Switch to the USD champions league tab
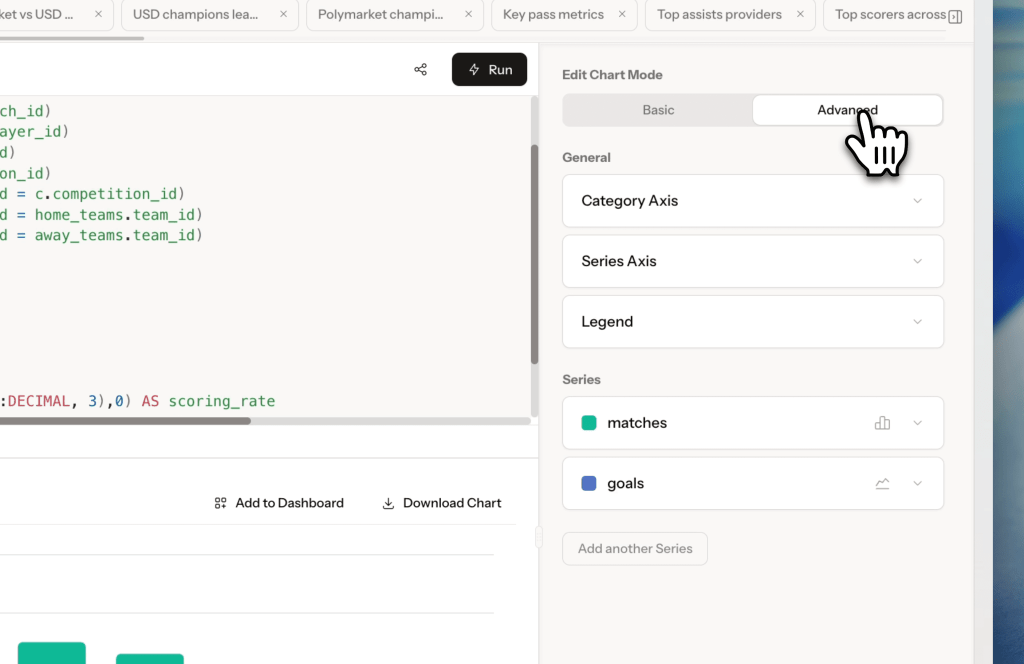Screen dimensions: 1024x664 tap(197, 15)
